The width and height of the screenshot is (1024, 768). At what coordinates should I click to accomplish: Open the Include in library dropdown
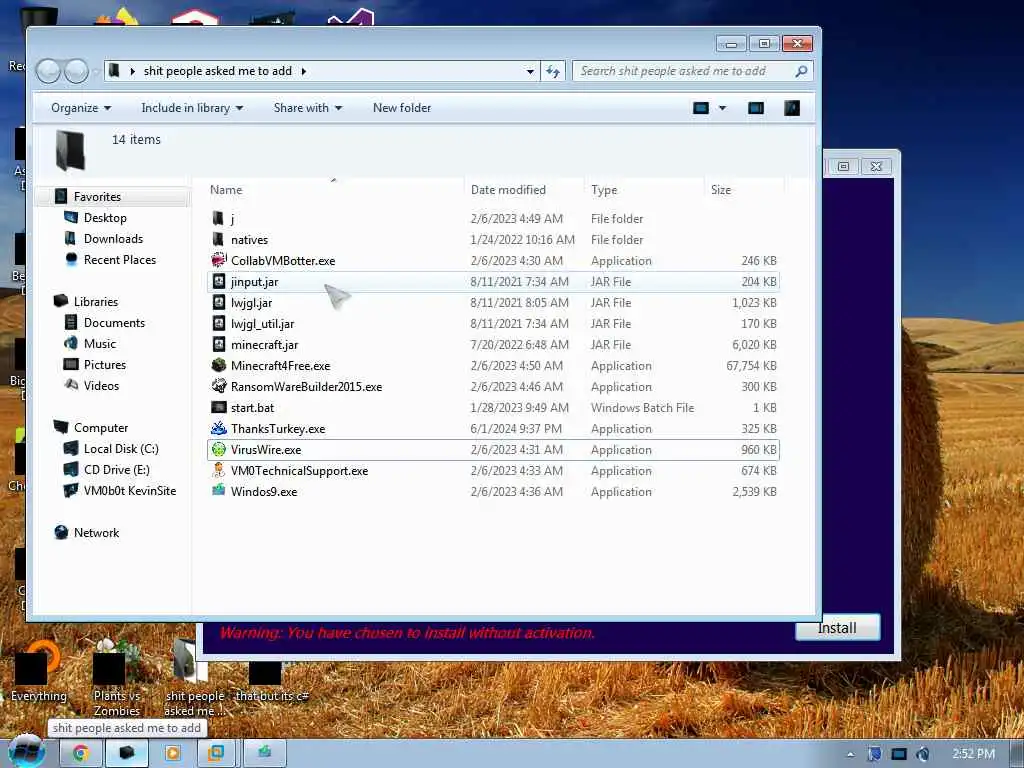click(192, 108)
